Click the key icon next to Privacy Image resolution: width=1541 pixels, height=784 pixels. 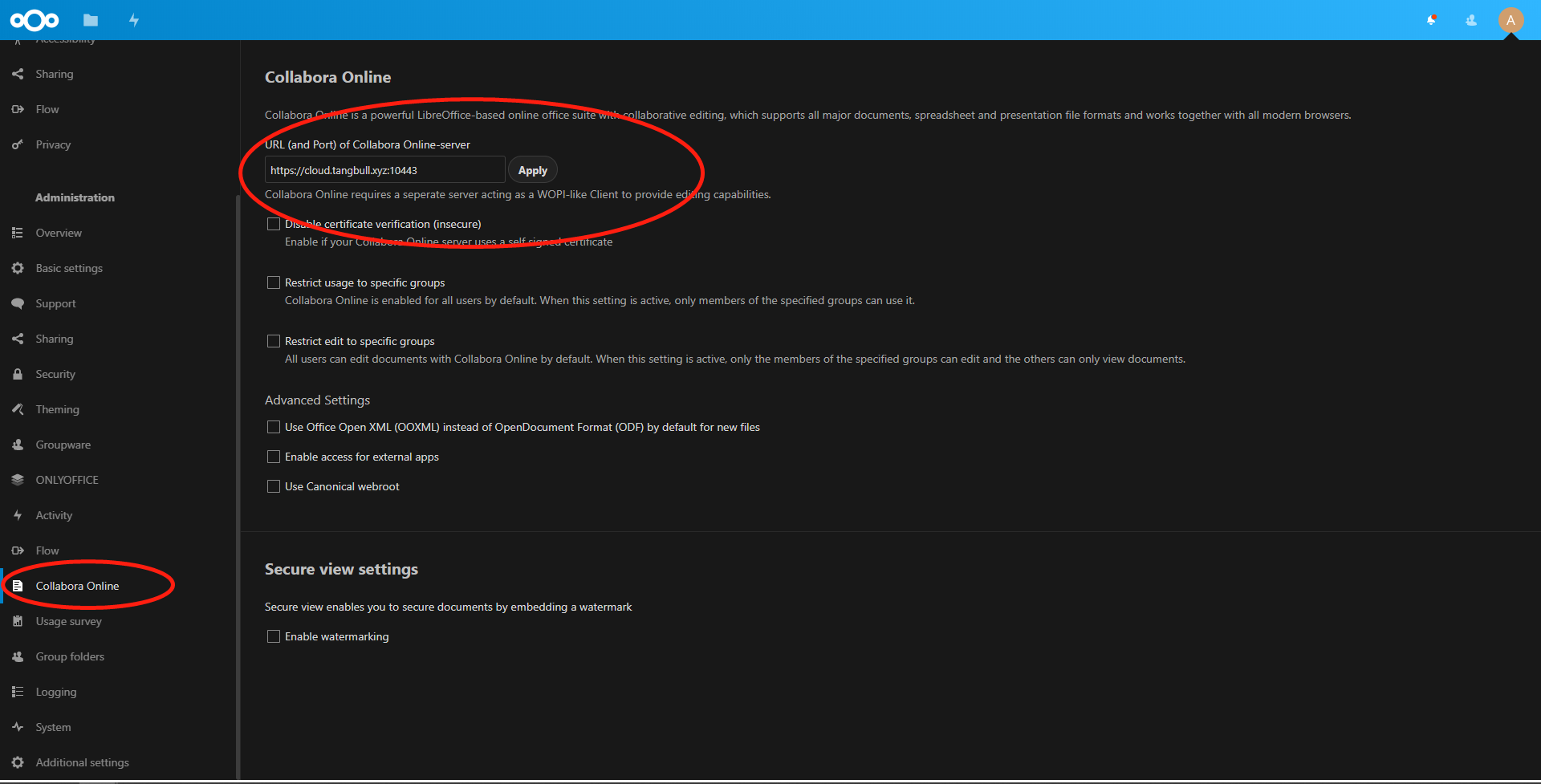click(x=18, y=144)
